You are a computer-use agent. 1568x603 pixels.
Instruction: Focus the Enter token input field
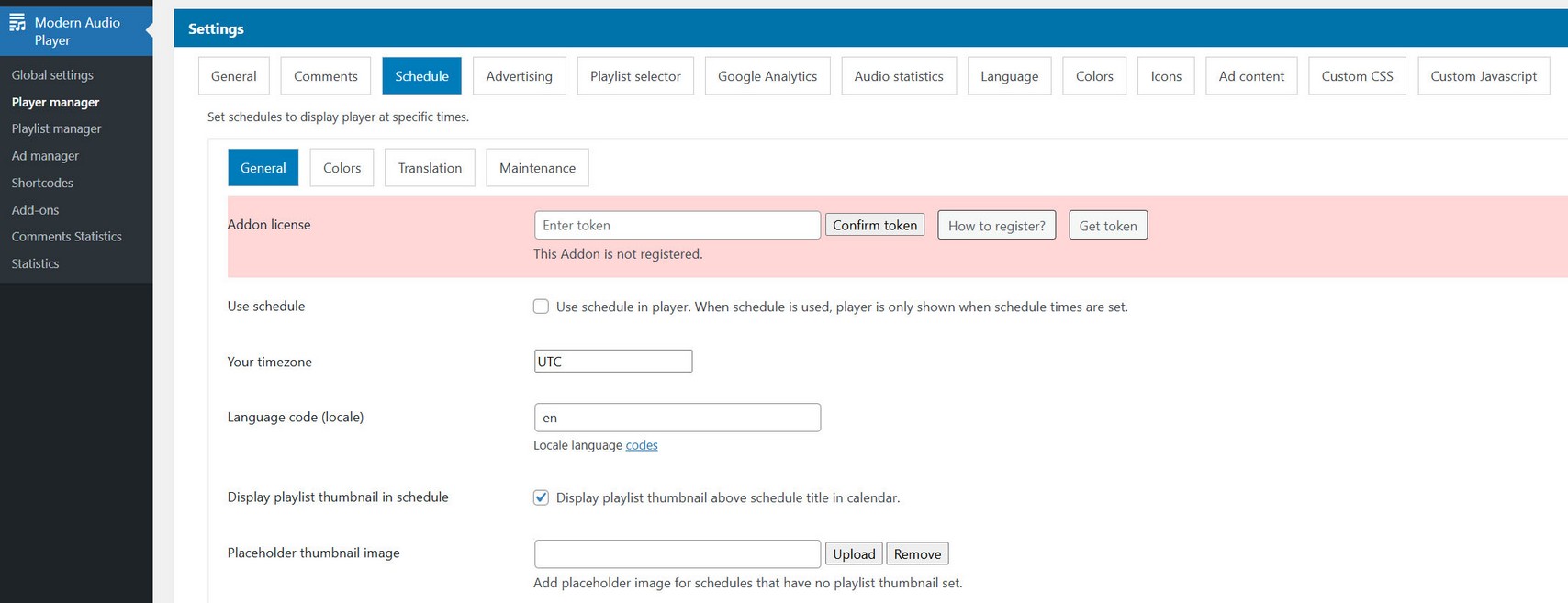pyautogui.click(x=677, y=226)
